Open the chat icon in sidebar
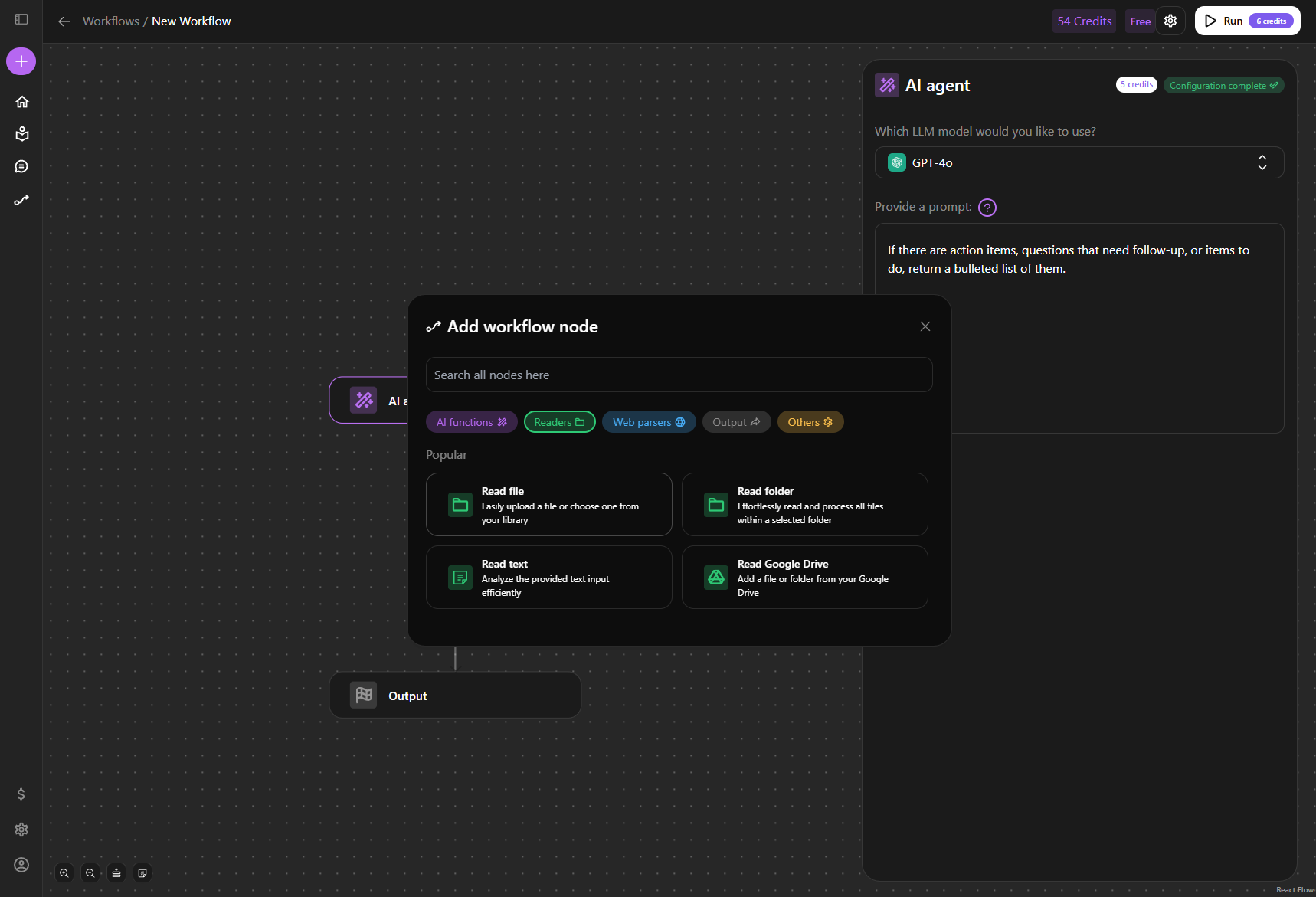 tap(21, 166)
